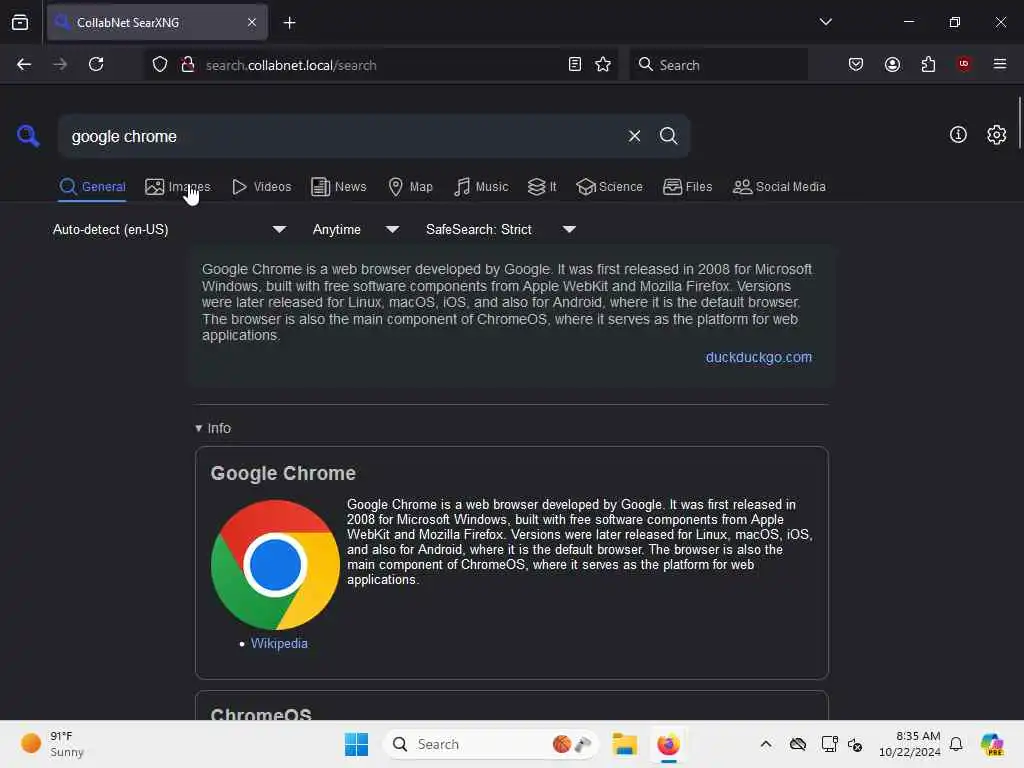Click the address bar URL
Image resolution: width=1024 pixels, height=768 pixels.
[291, 65]
